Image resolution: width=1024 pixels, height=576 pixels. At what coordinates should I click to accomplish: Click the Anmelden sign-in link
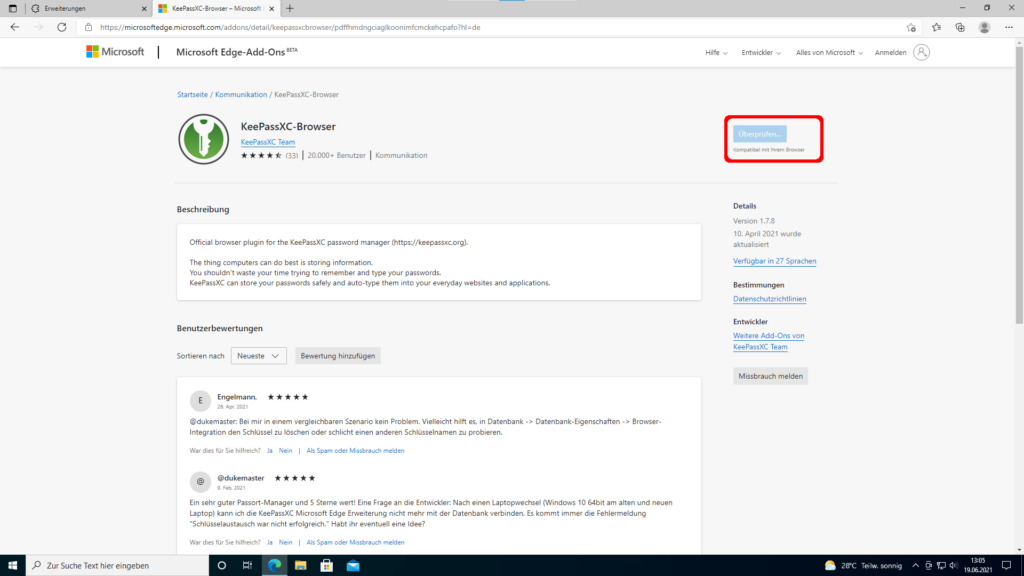click(x=890, y=52)
